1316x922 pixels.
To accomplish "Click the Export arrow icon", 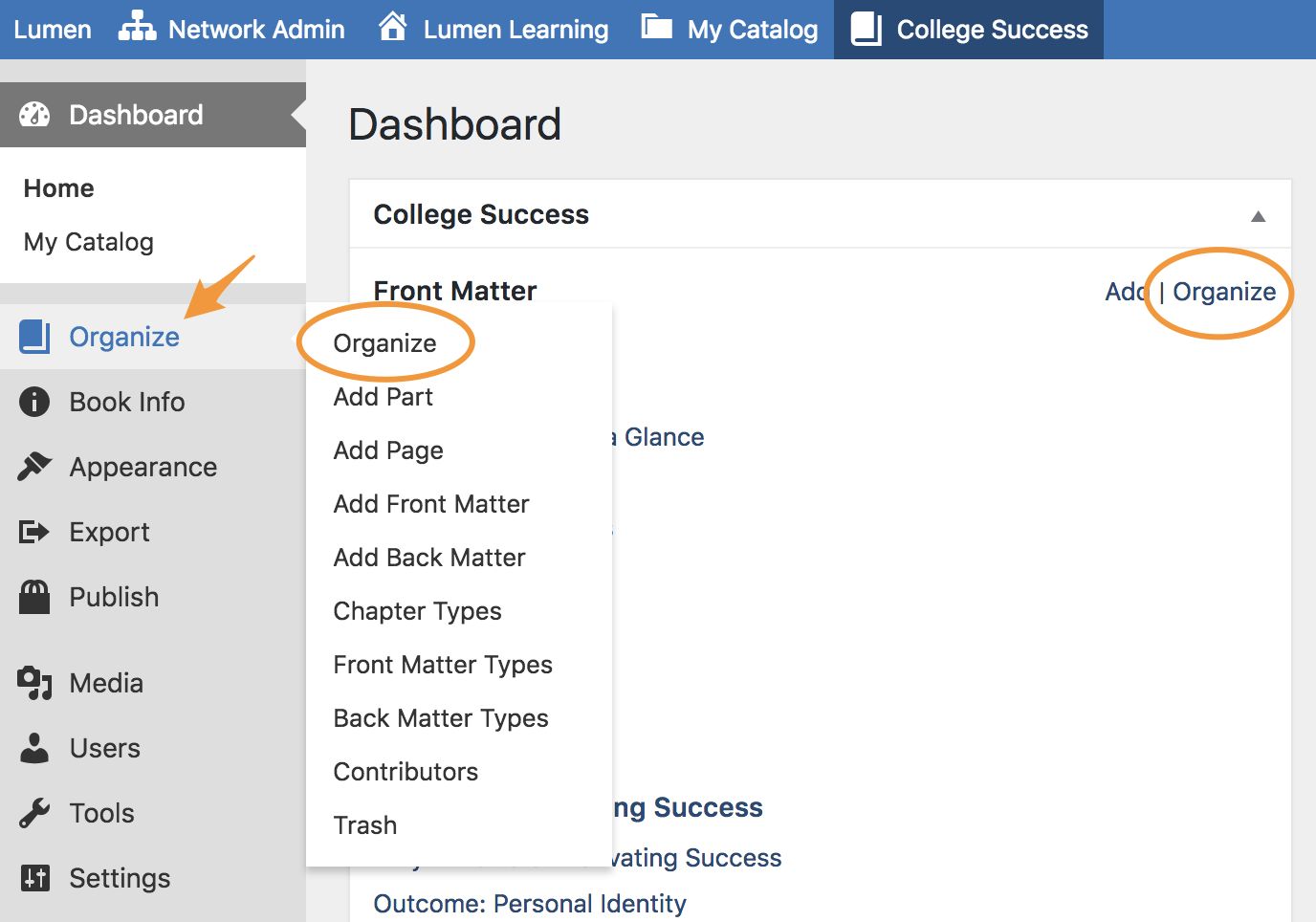I will point(34,532).
